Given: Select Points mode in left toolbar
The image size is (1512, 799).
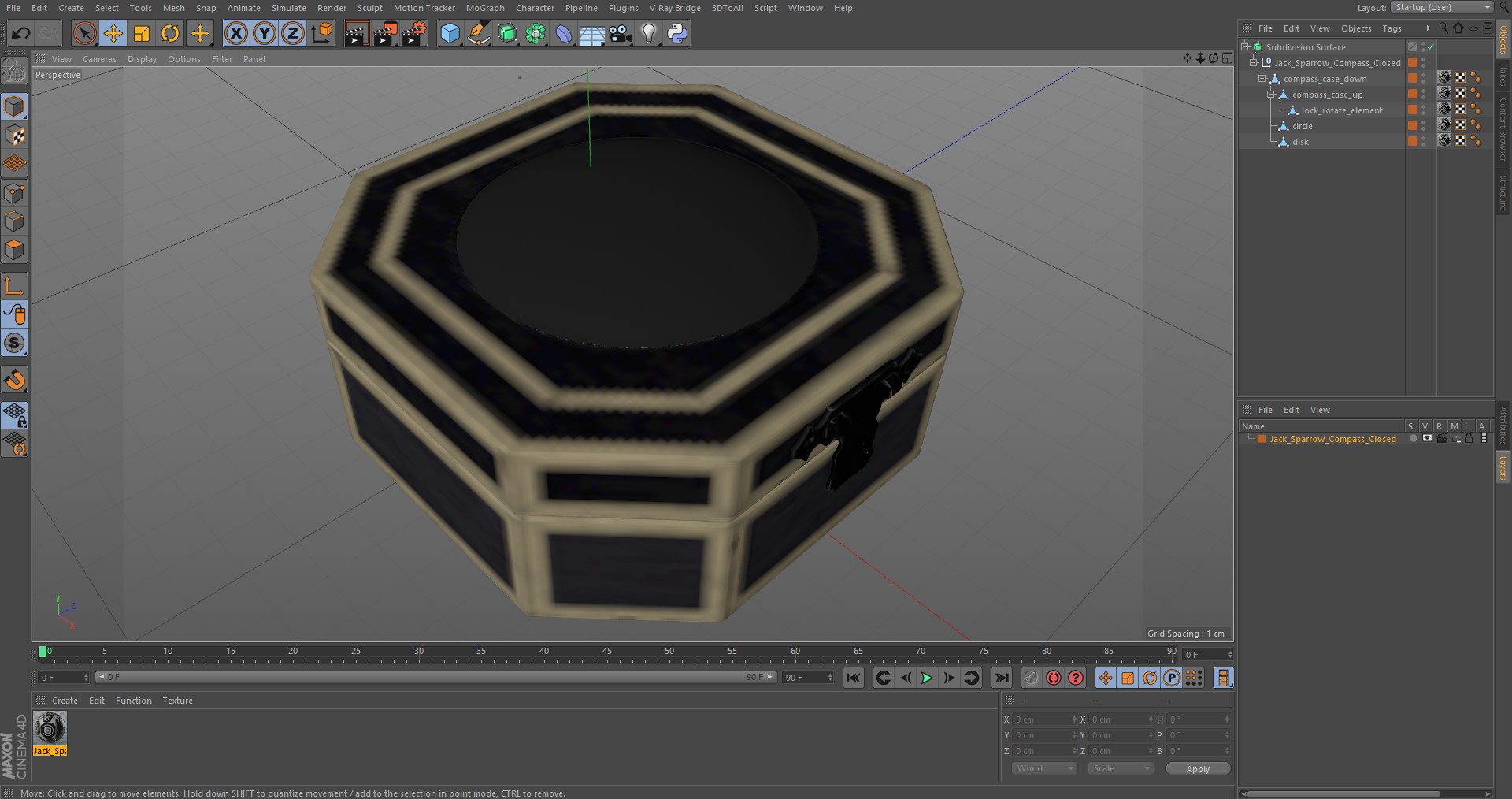Looking at the screenshot, I should (x=14, y=193).
